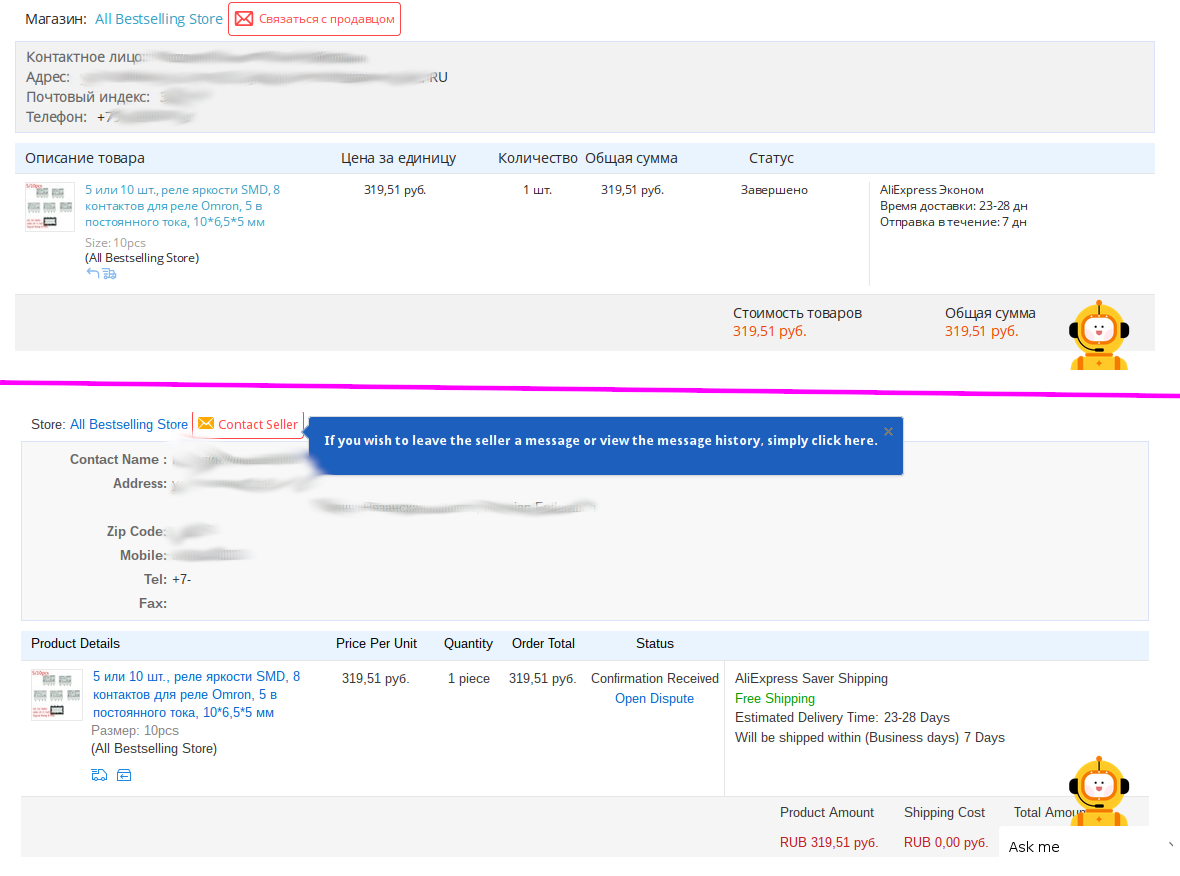Click the green Free Shipping text
The height and width of the screenshot is (876, 1180).
coord(774,698)
